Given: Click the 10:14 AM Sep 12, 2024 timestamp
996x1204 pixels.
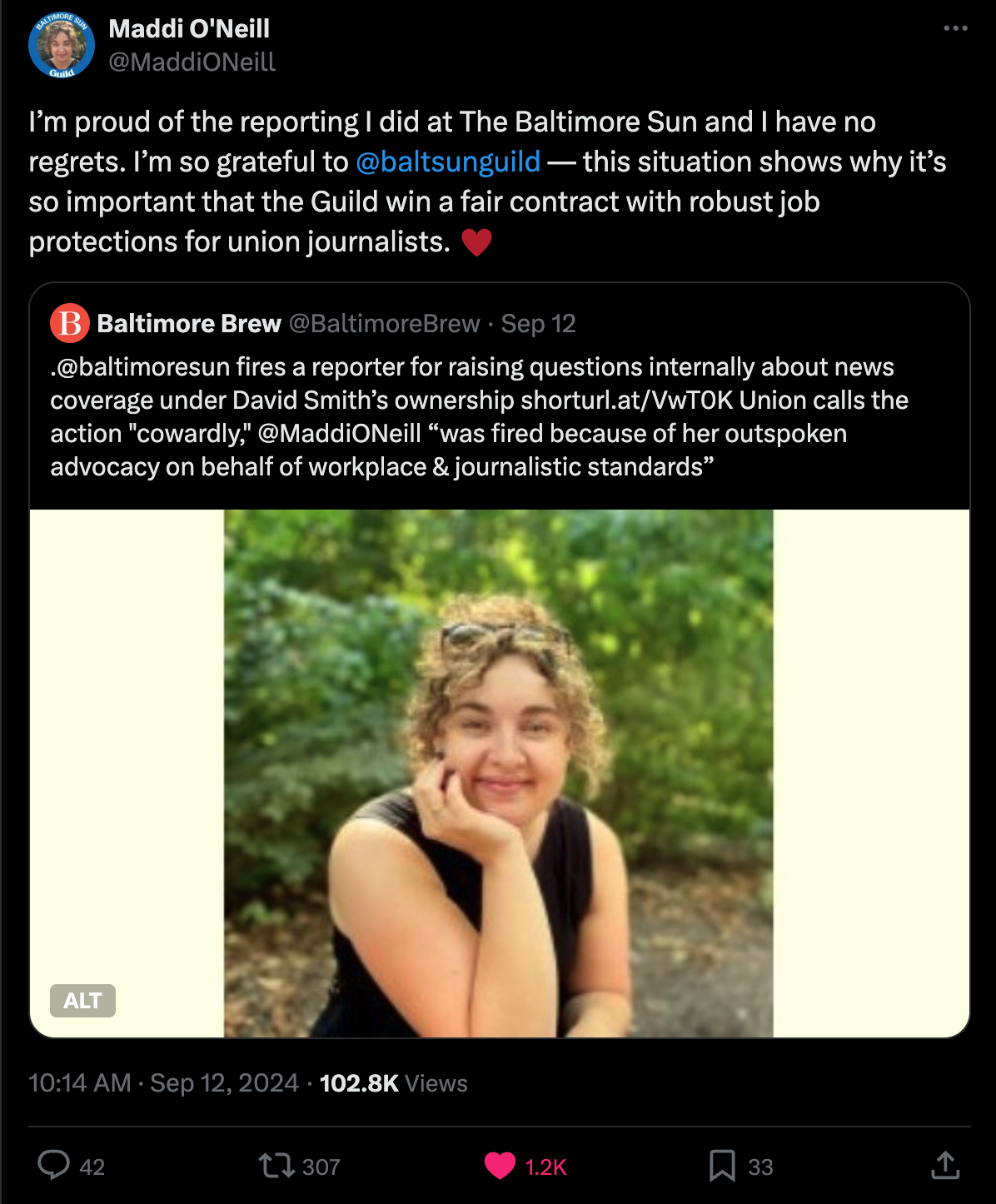Looking at the screenshot, I should [163, 1082].
